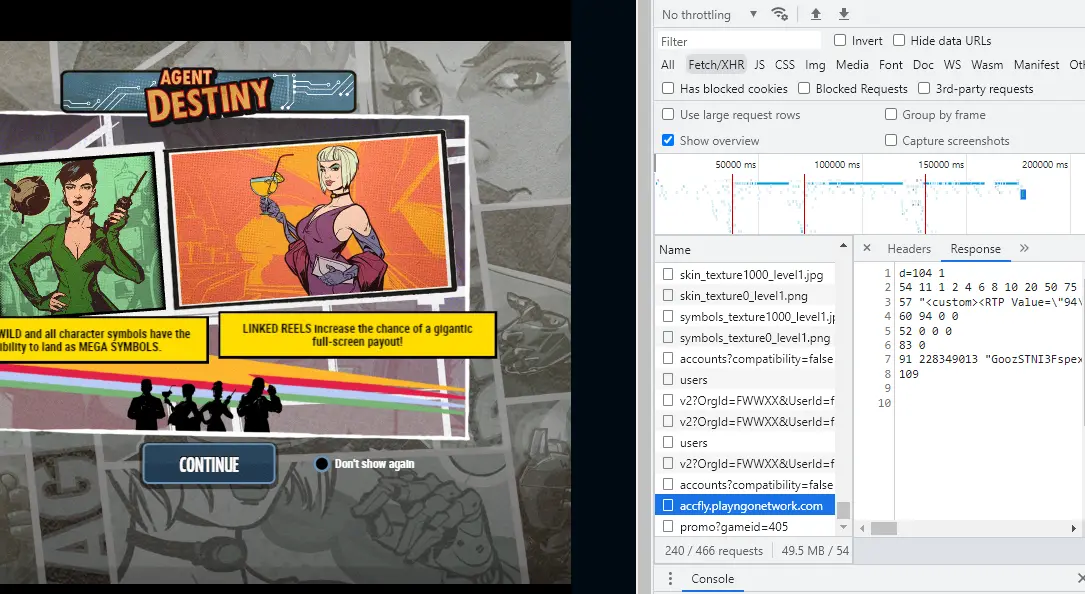Click response line containing '<custom><RTP Value'

point(990,302)
